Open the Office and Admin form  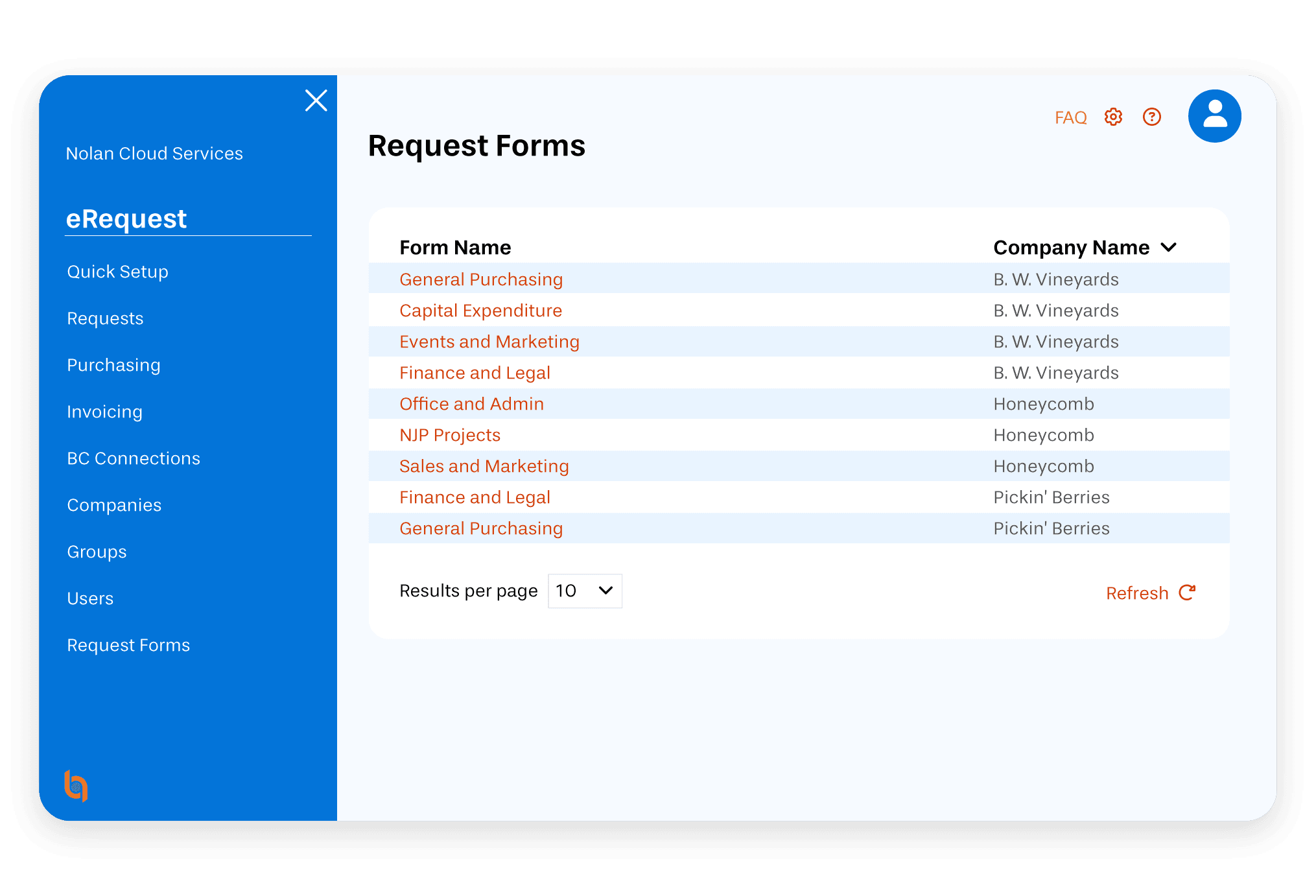(x=471, y=404)
